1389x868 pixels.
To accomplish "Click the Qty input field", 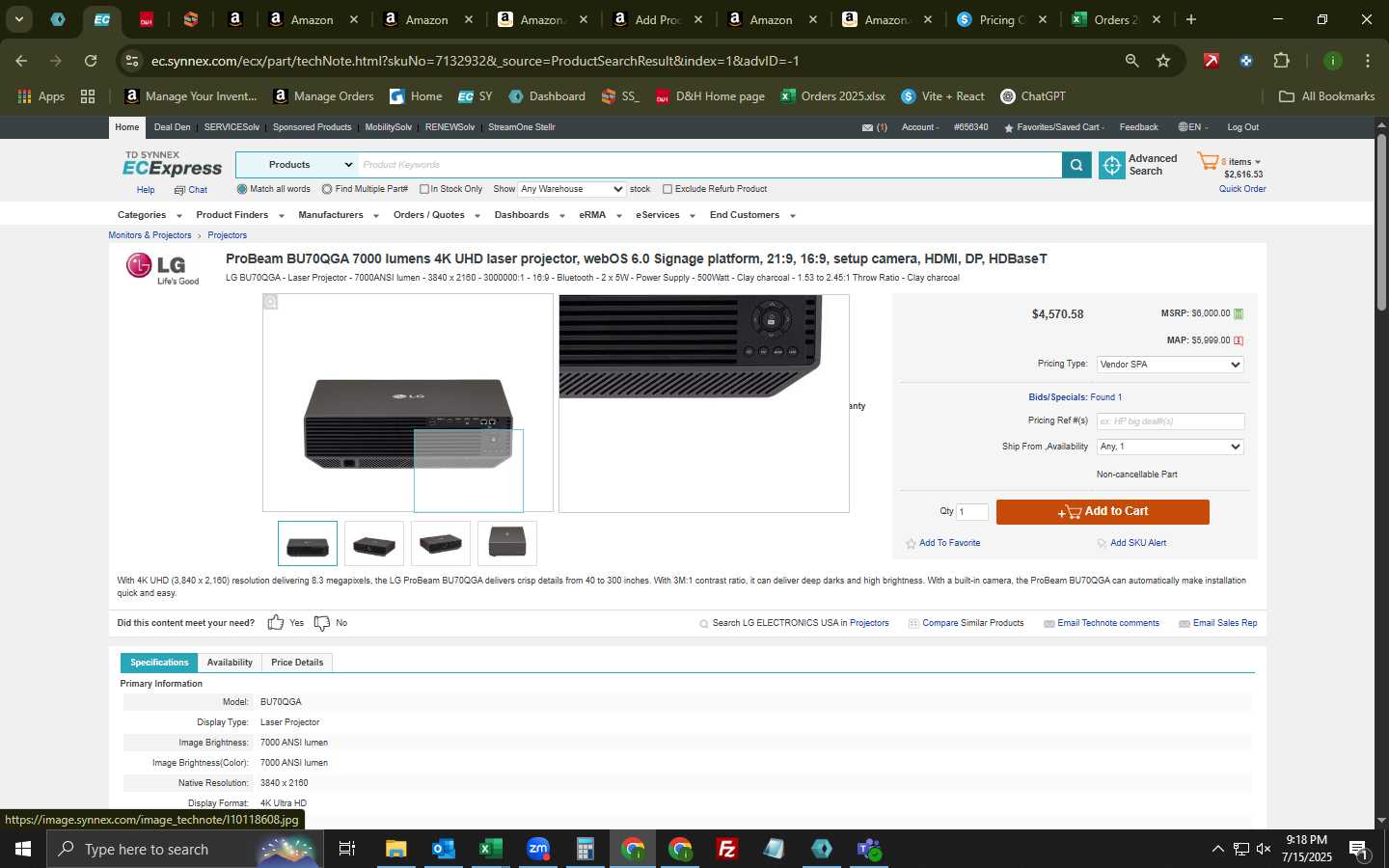I will [x=971, y=512].
